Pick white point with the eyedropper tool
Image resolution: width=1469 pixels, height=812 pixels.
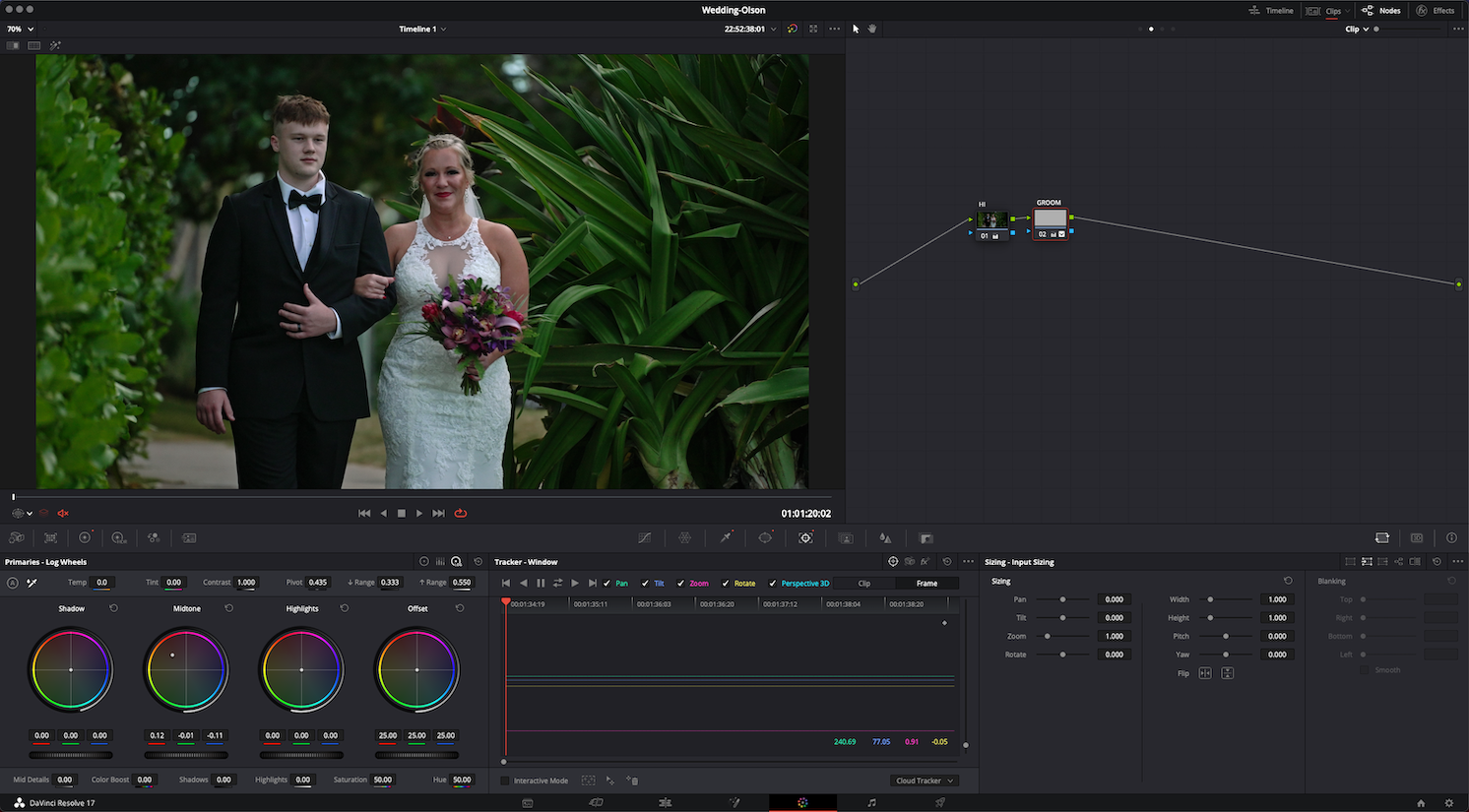(32, 583)
